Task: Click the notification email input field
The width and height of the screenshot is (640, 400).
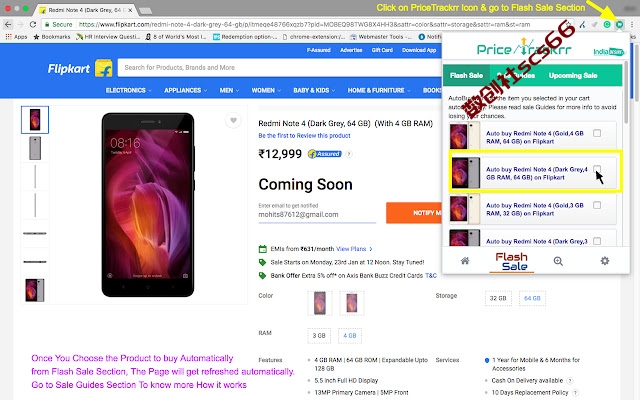Action: coord(317,215)
